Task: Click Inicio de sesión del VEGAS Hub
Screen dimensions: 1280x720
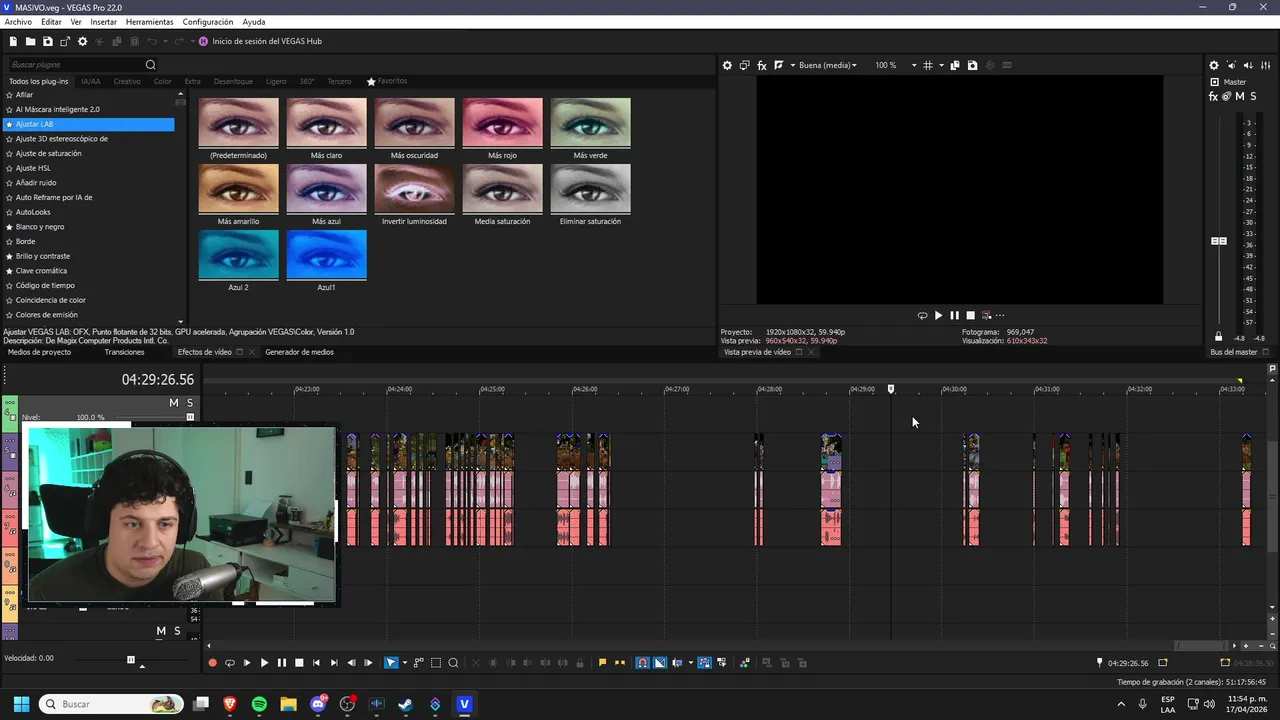Action: 260,41
